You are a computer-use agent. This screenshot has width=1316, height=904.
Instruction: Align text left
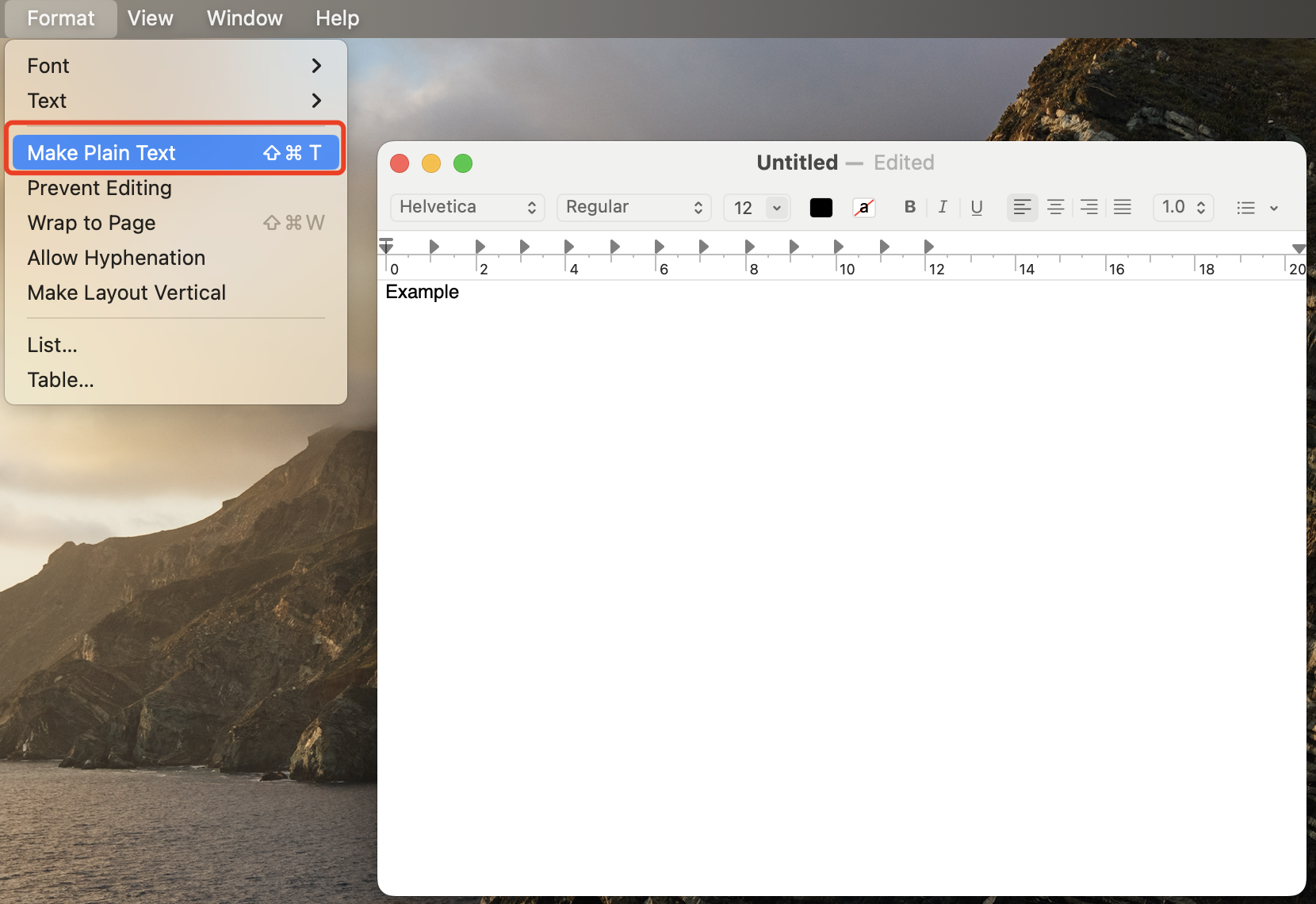1022,207
